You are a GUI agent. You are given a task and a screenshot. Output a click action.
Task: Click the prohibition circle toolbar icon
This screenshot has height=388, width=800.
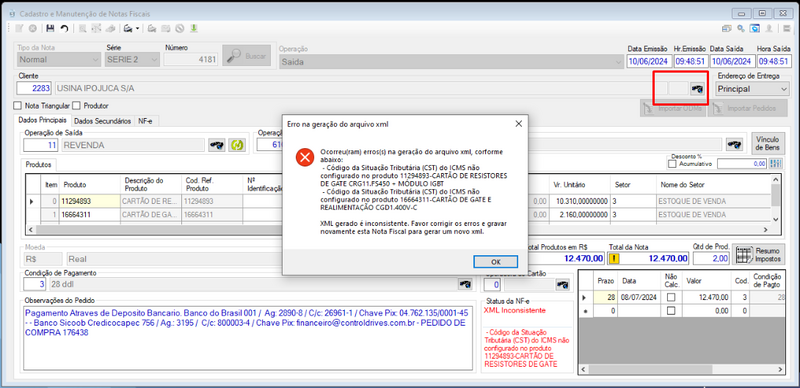(x=180, y=29)
